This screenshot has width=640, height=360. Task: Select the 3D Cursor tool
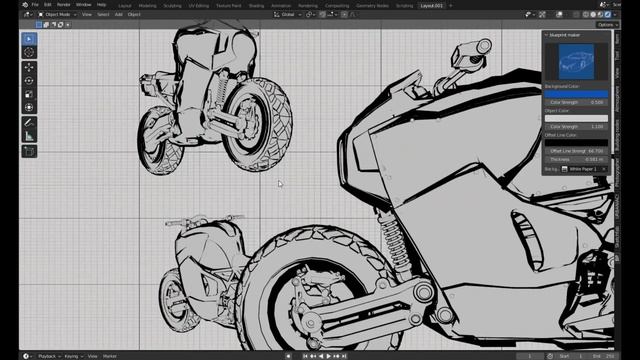pyautogui.click(x=29, y=52)
